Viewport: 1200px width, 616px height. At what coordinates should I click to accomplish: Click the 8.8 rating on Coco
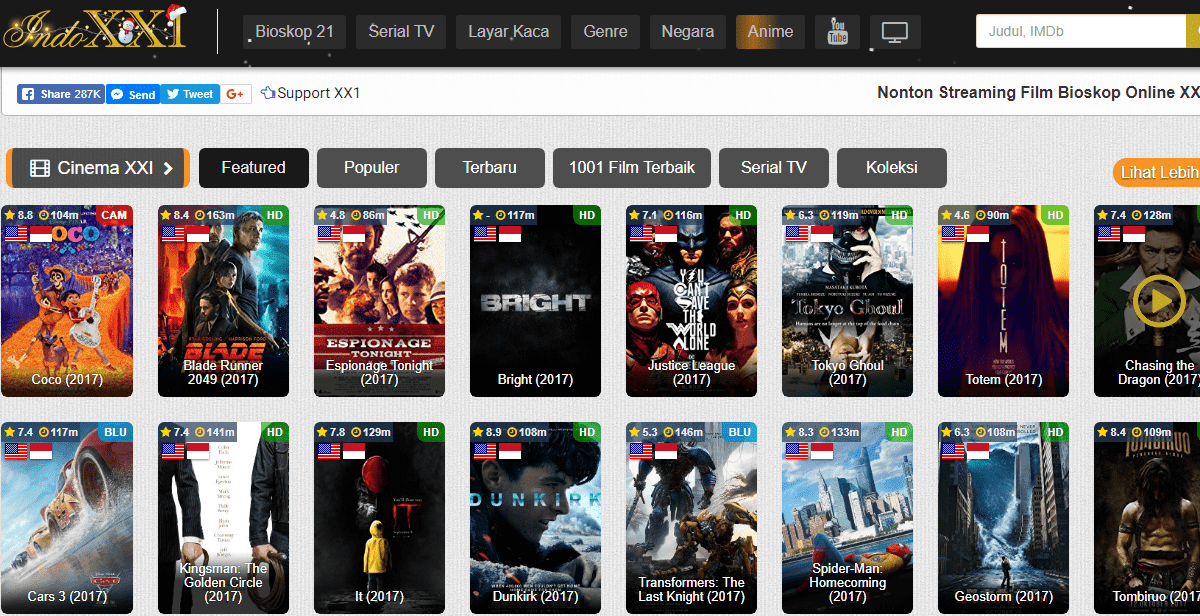tap(19, 215)
